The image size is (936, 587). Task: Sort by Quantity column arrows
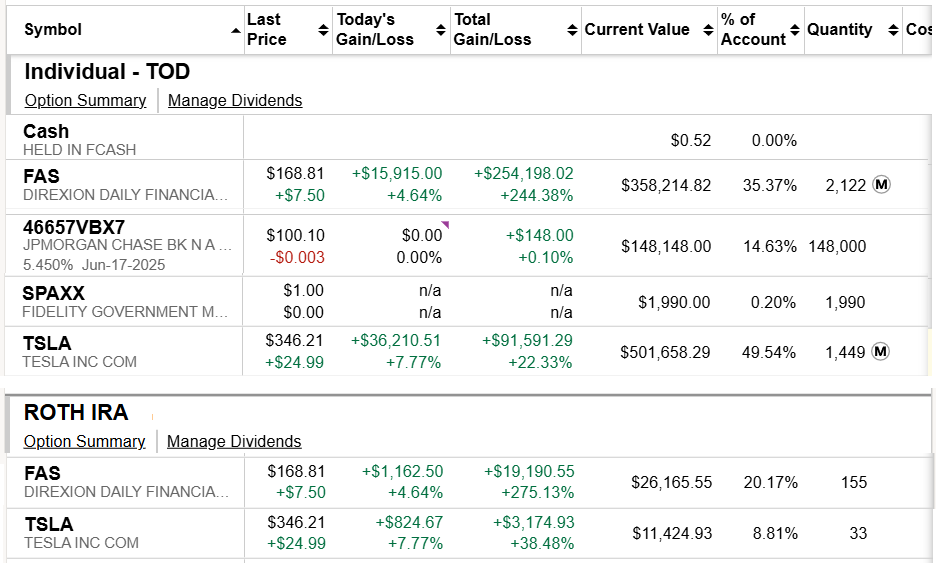pyautogui.click(x=893, y=30)
